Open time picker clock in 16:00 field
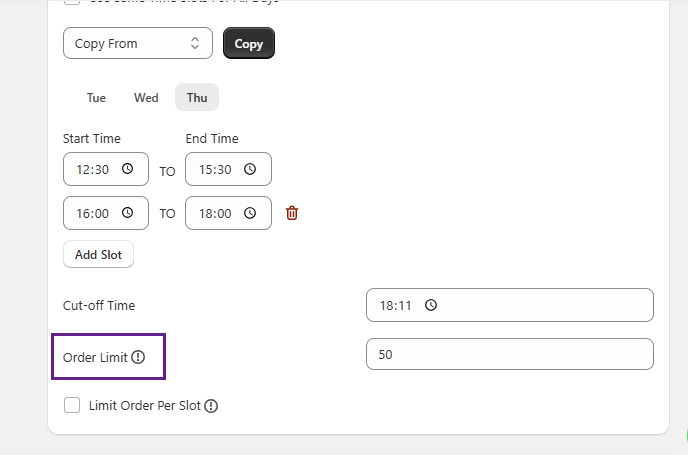The width and height of the screenshot is (688, 455). pyautogui.click(x=127, y=213)
